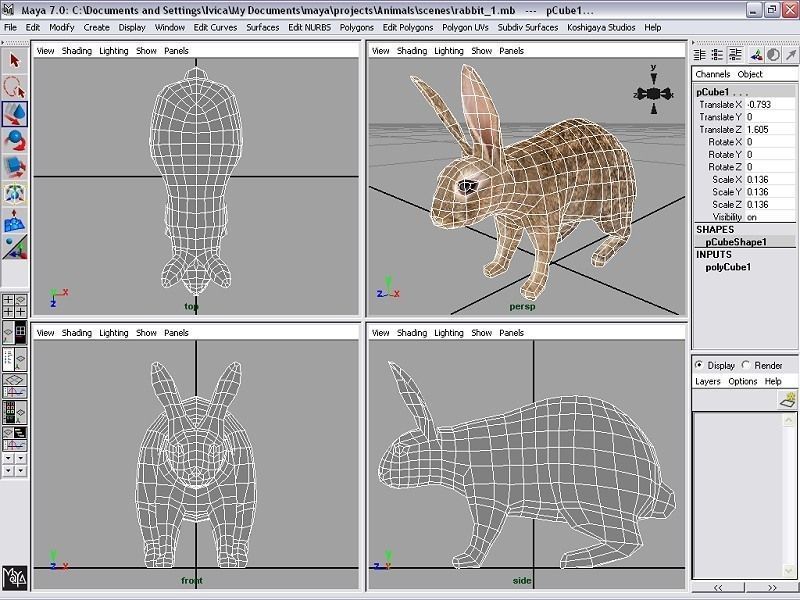
Task: Switch to the Four View layout icon
Action: point(14,306)
